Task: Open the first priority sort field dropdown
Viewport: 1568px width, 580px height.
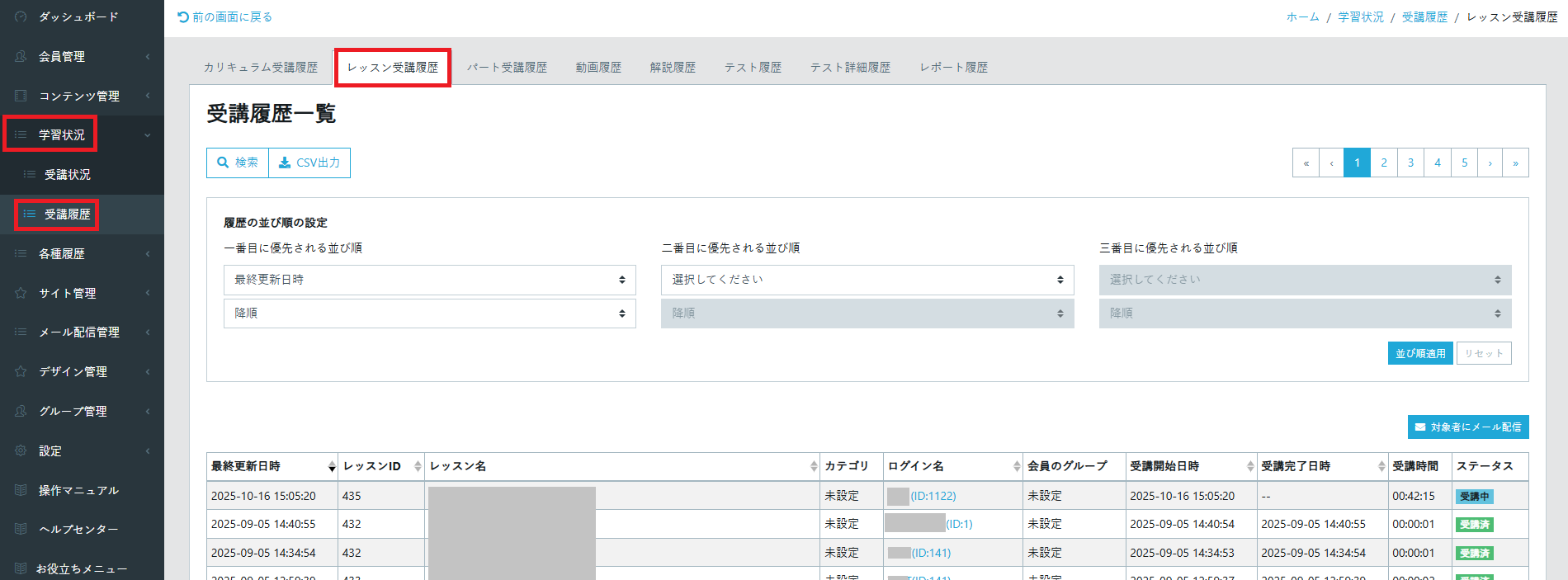Action: (x=429, y=280)
